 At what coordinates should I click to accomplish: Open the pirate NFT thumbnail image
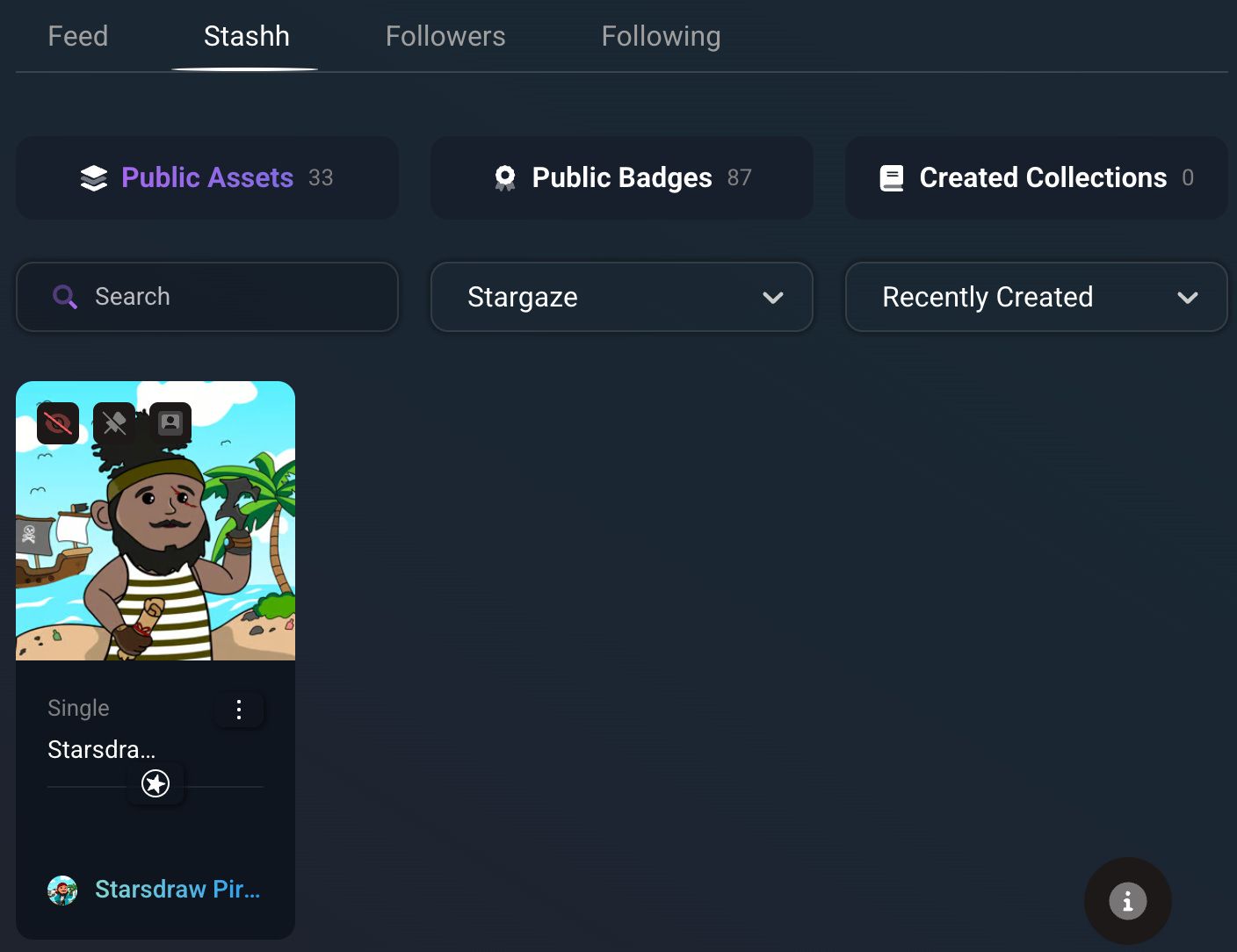tap(156, 521)
